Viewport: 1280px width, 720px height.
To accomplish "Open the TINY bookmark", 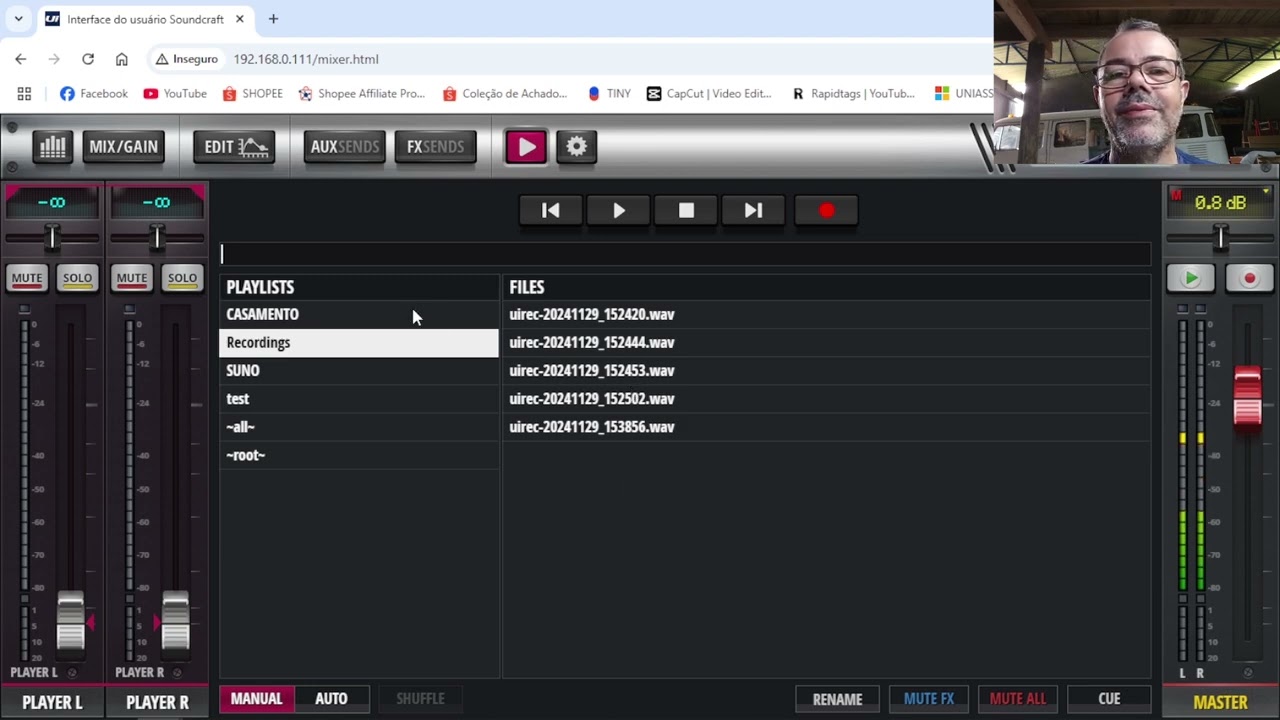I will (609, 93).
